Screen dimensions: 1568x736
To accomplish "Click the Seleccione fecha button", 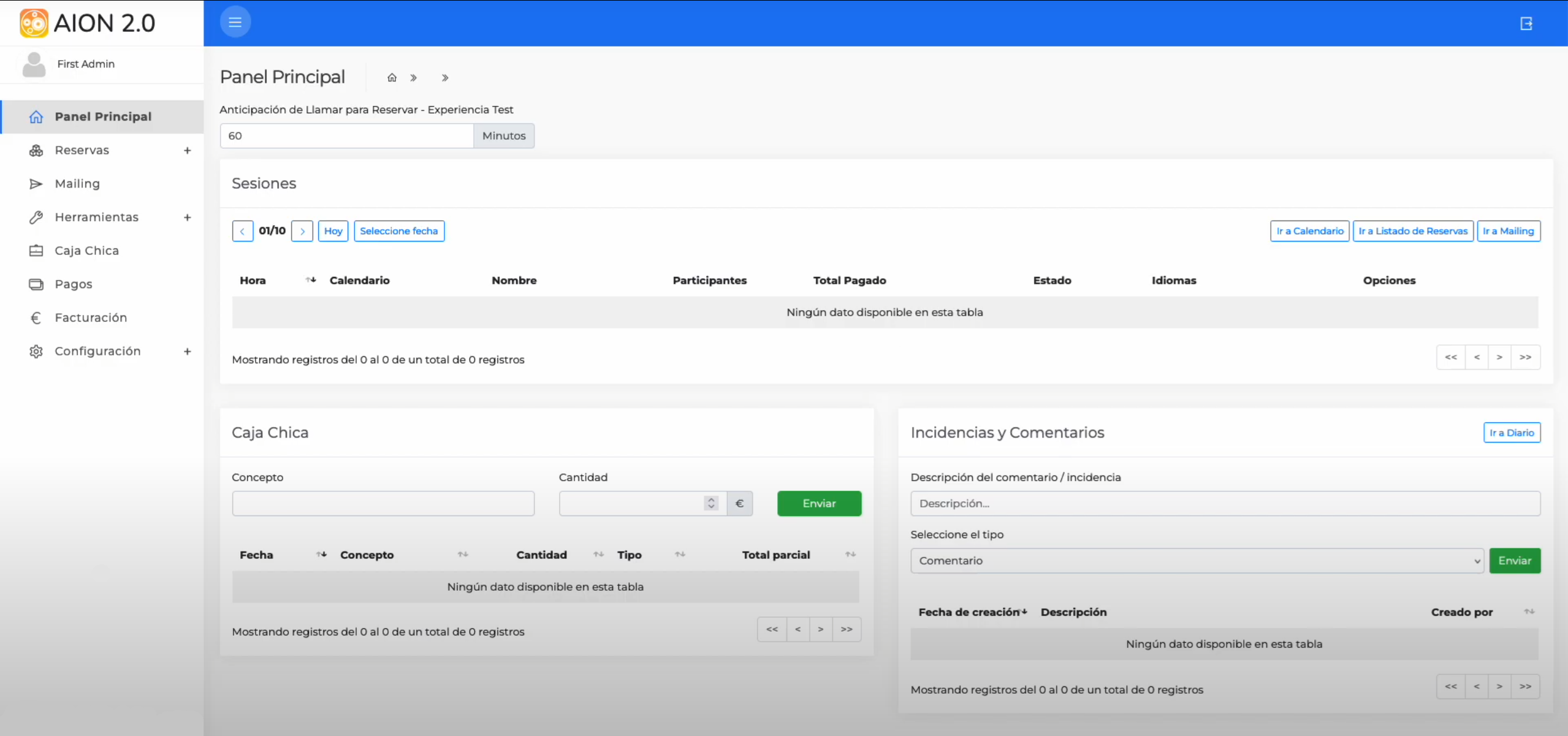I will point(398,231).
